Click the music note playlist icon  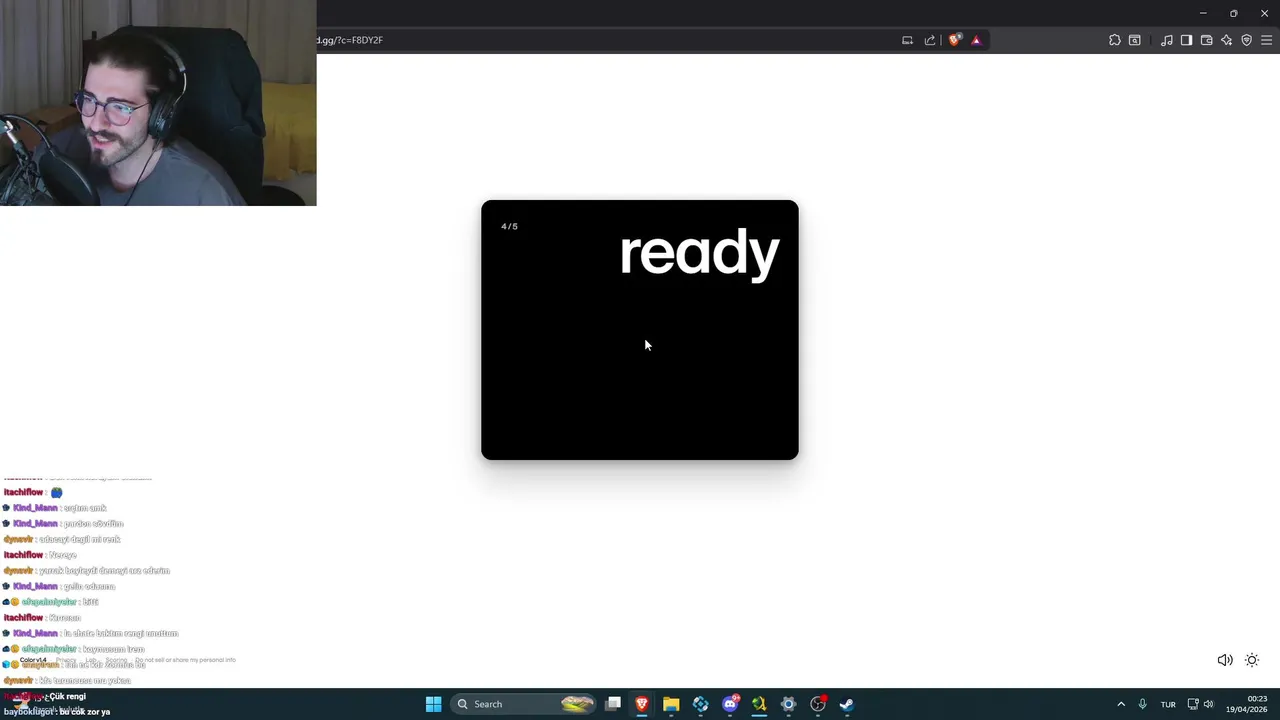click(x=1167, y=40)
